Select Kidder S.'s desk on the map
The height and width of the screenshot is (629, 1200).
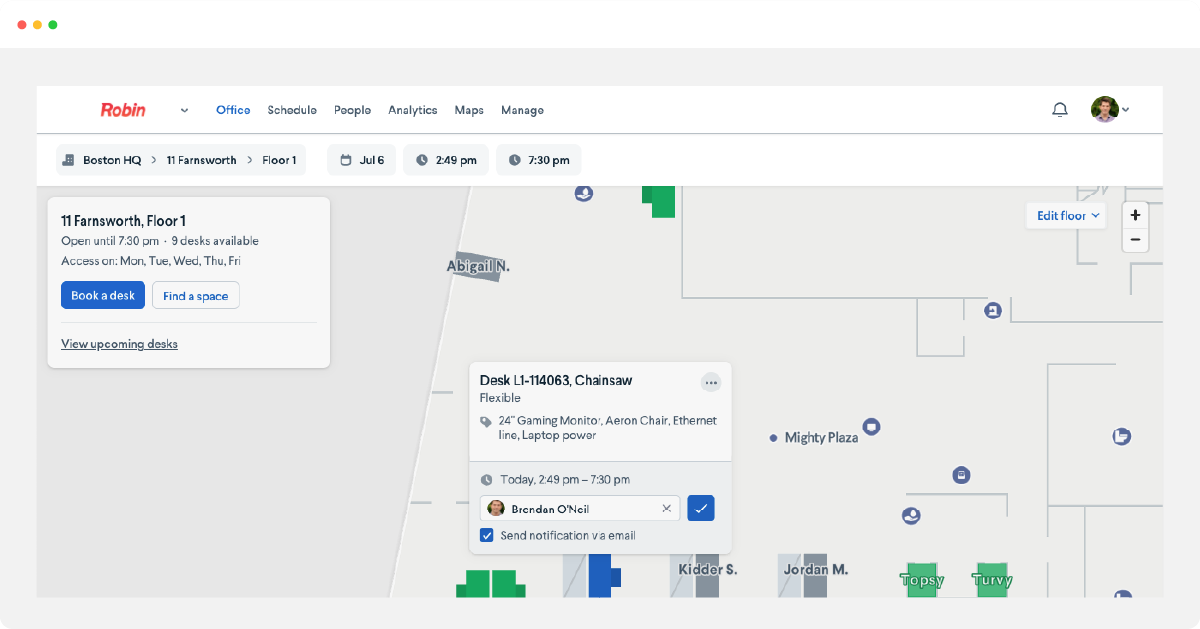(x=707, y=574)
